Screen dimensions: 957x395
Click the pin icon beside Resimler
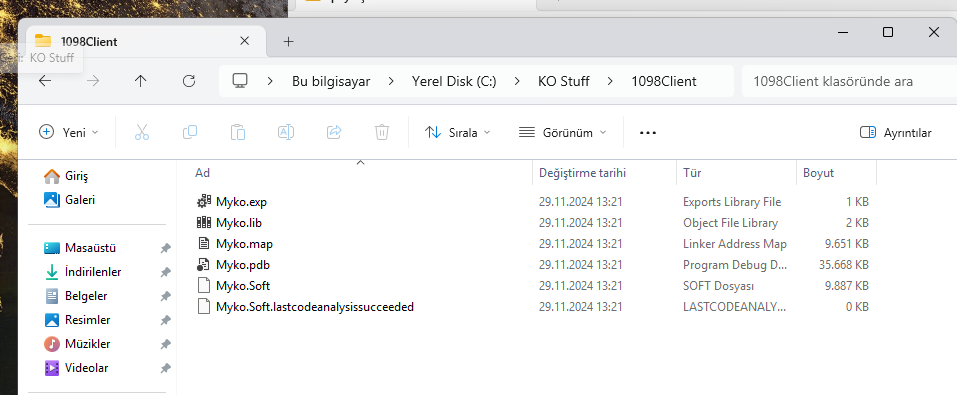click(165, 321)
